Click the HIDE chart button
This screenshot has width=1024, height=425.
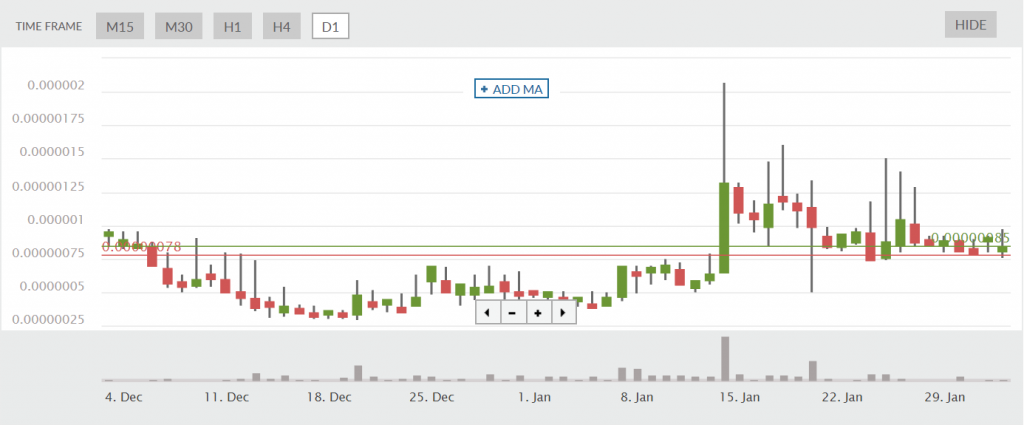click(970, 25)
